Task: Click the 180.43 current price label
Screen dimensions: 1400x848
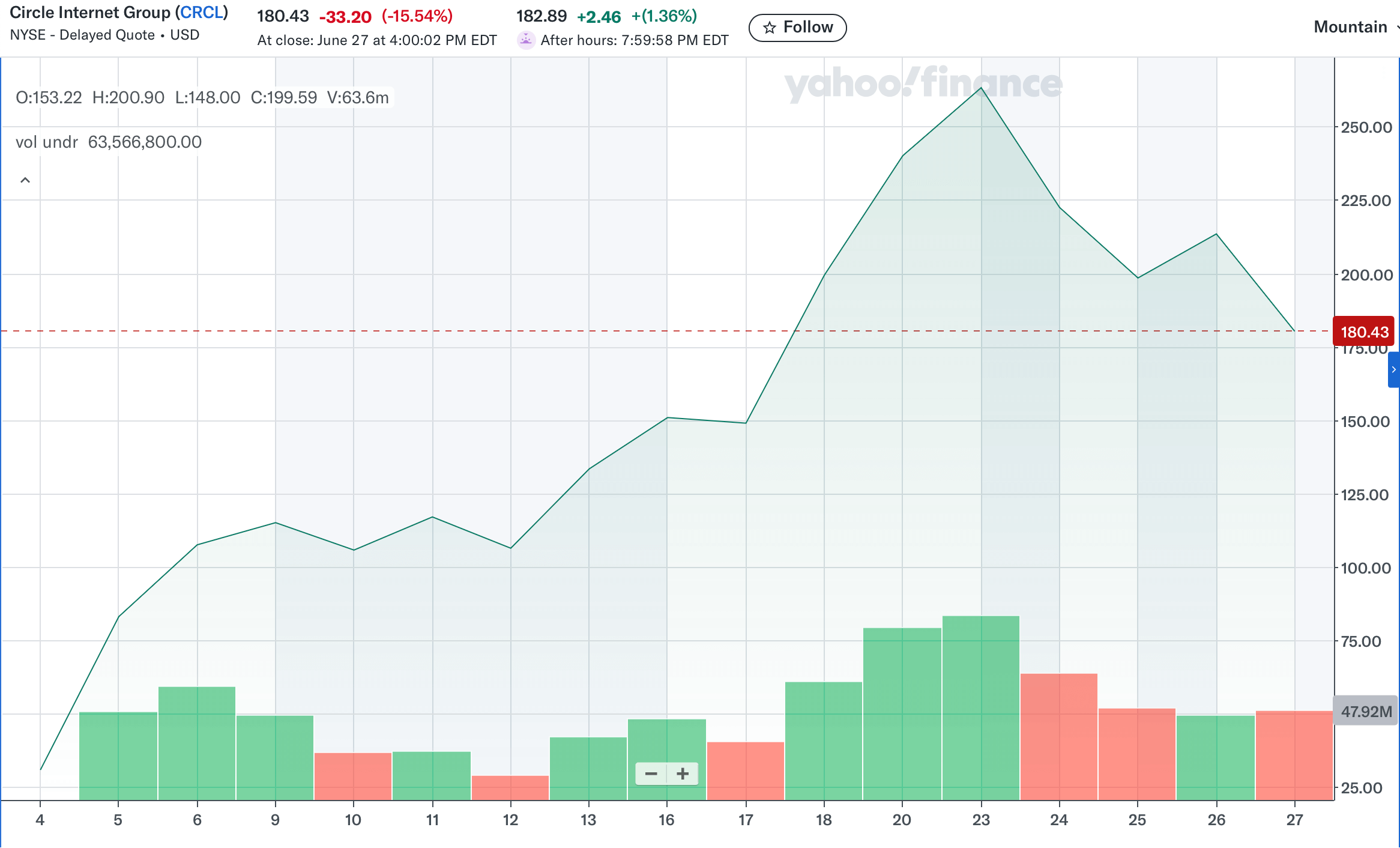Action: tap(1363, 332)
